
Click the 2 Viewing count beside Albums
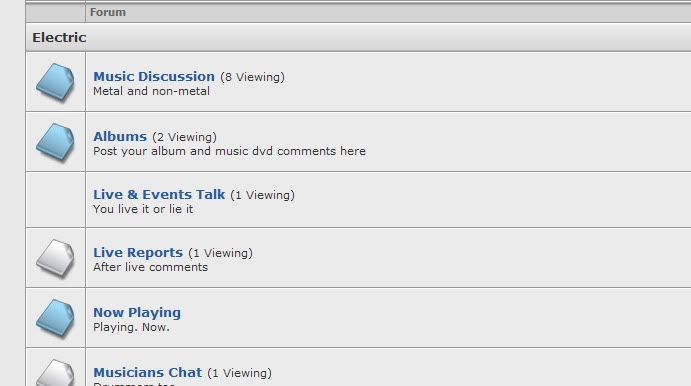tap(185, 137)
